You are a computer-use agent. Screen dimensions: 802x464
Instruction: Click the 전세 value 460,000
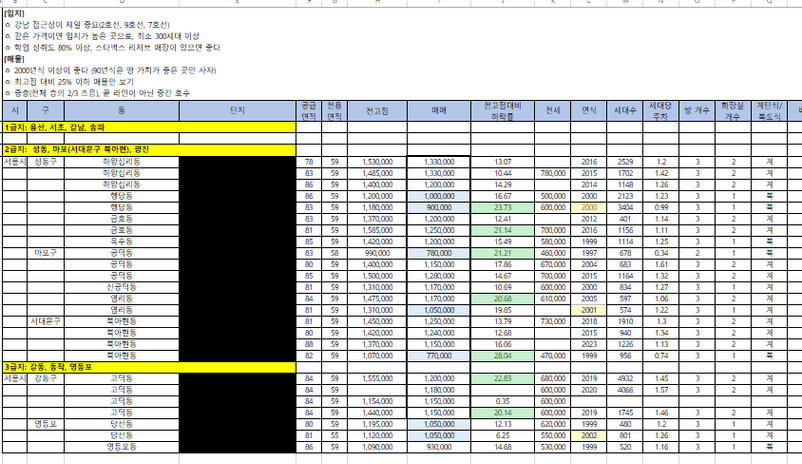point(553,253)
